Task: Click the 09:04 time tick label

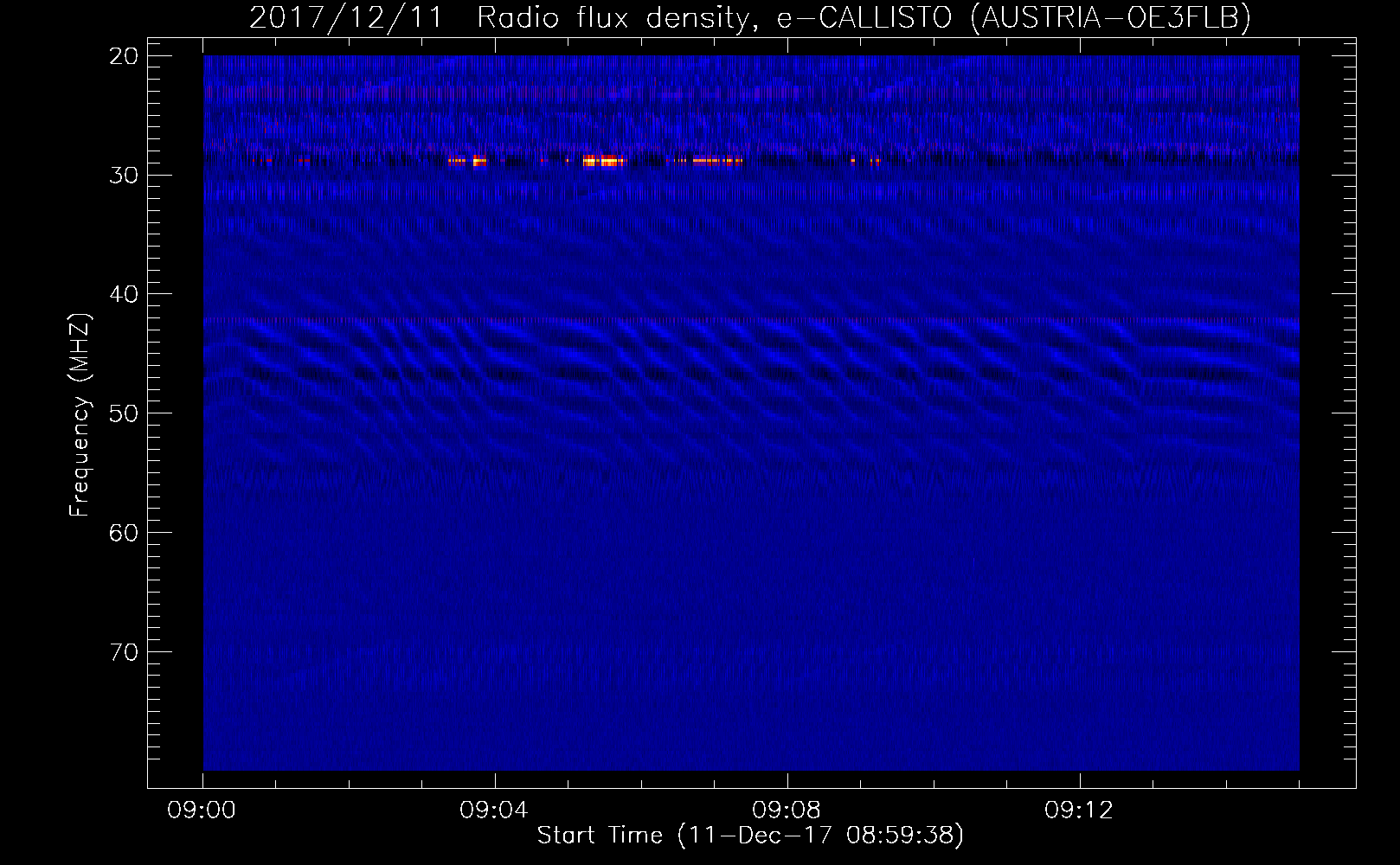Action: coord(494,811)
